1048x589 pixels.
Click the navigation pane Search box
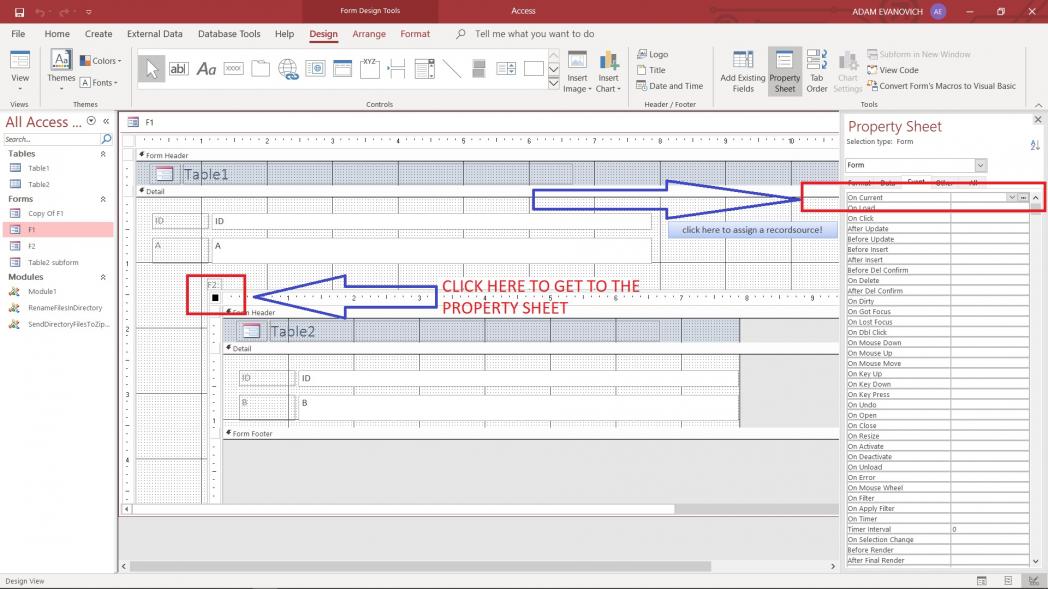(51, 139)
